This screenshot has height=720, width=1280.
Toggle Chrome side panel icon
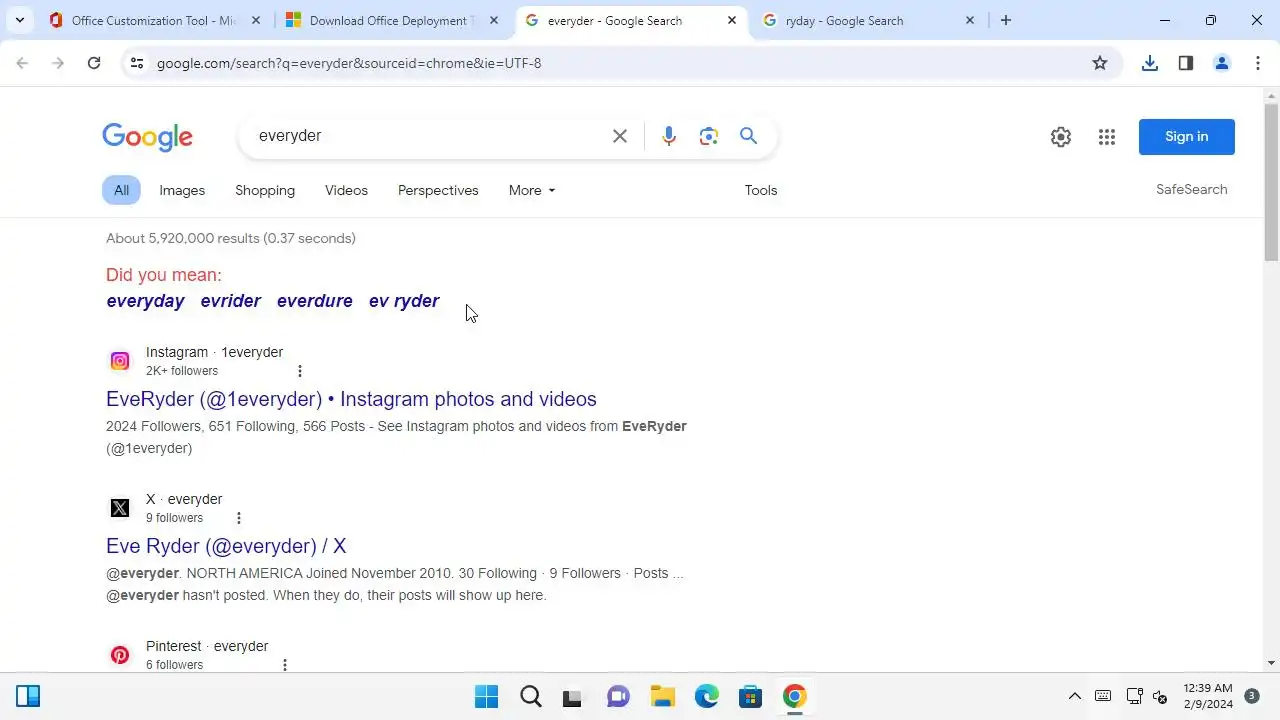click(1186, 63)
